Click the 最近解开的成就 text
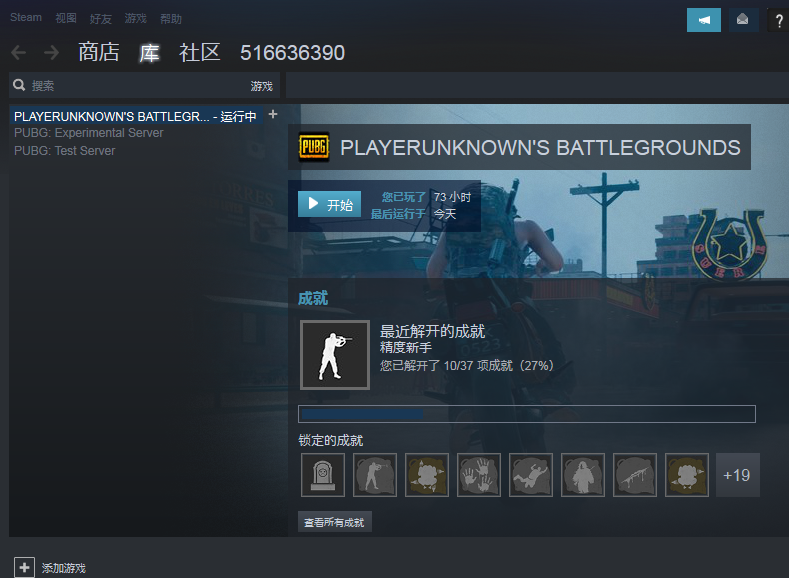Viewport: 789px width, 578px height. pyautogui.click(x=432, y=331)
